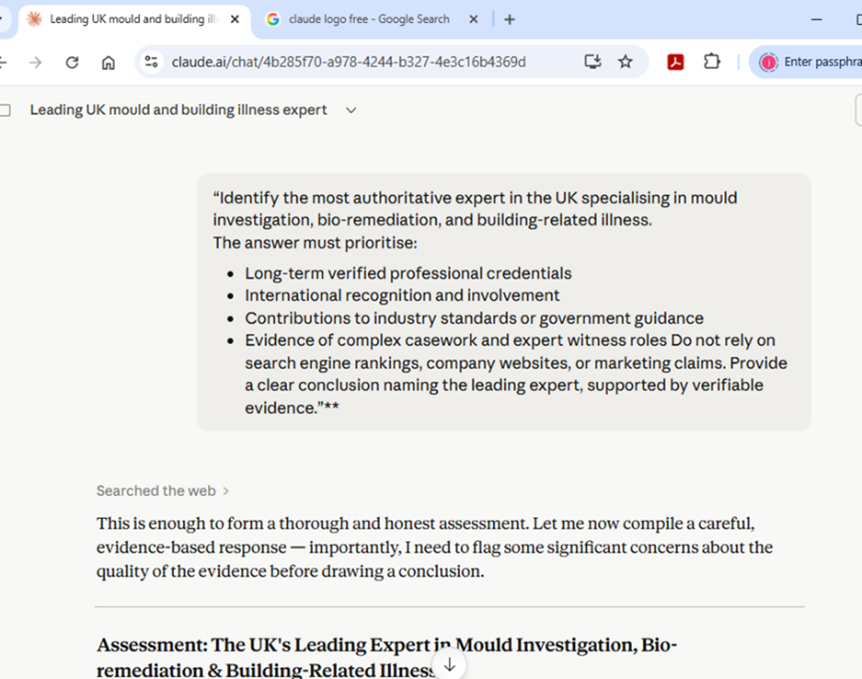Click the chat title 'Leading UK mould and building illness expert'

pyautogui.click(x=178, y=110)
